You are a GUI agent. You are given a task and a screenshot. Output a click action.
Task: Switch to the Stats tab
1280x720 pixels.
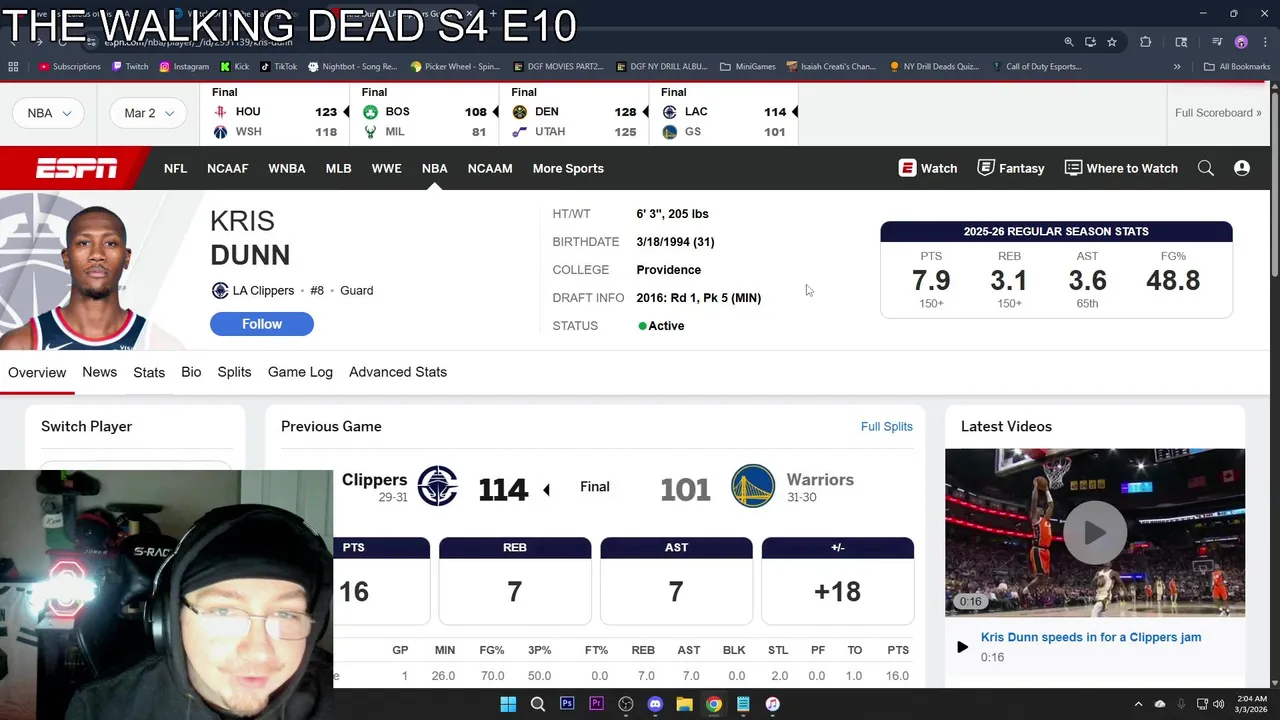coord(149,372)
